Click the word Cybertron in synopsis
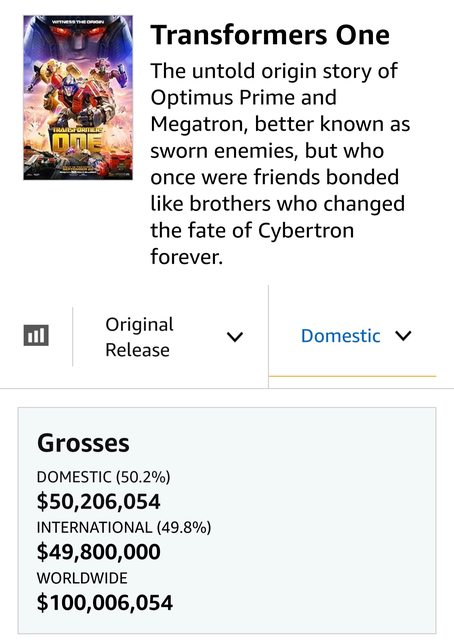This screenshot has width=454, height=640. [306, 230]
